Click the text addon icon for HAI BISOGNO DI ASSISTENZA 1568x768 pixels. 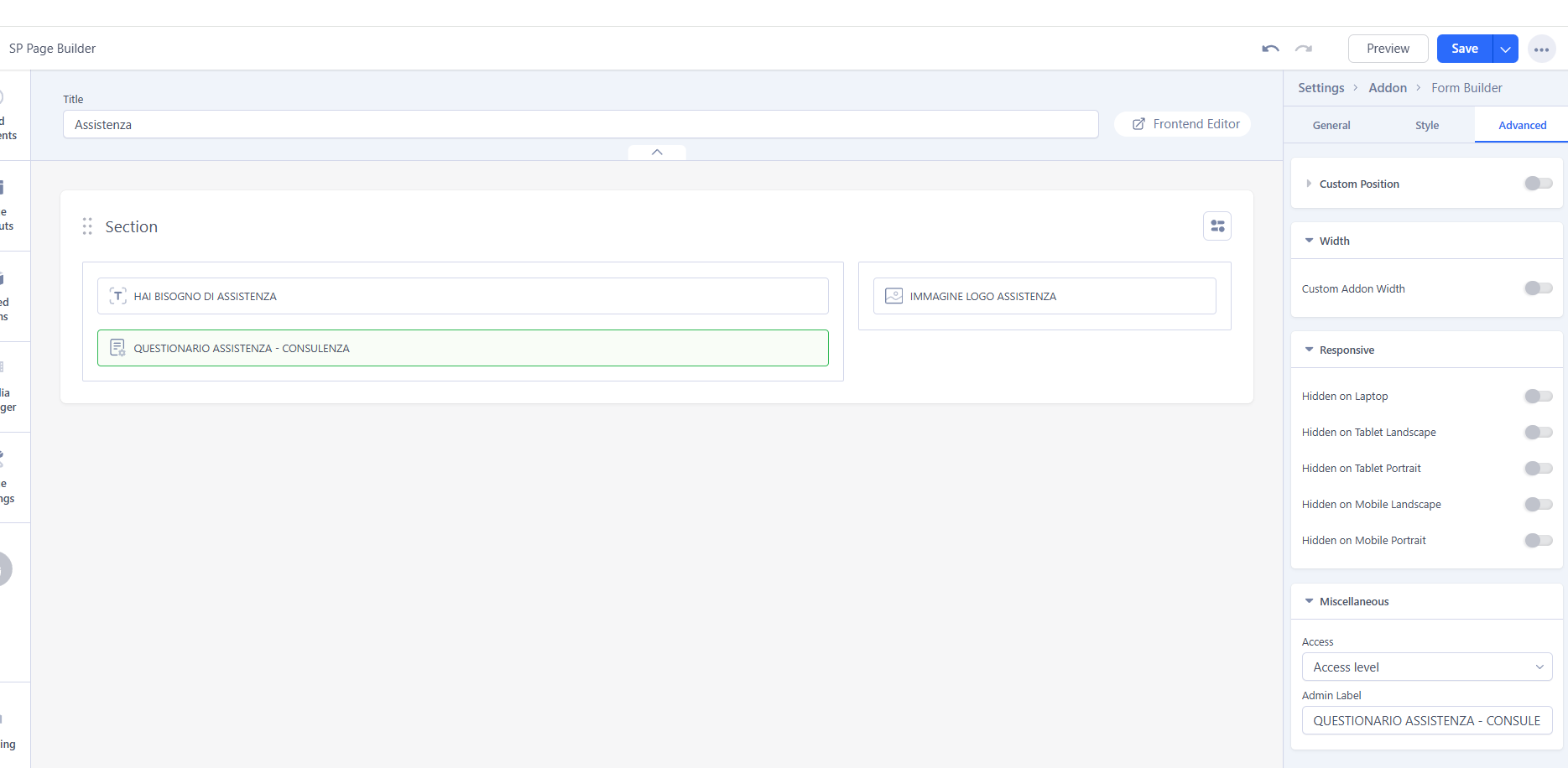(118, 296)
